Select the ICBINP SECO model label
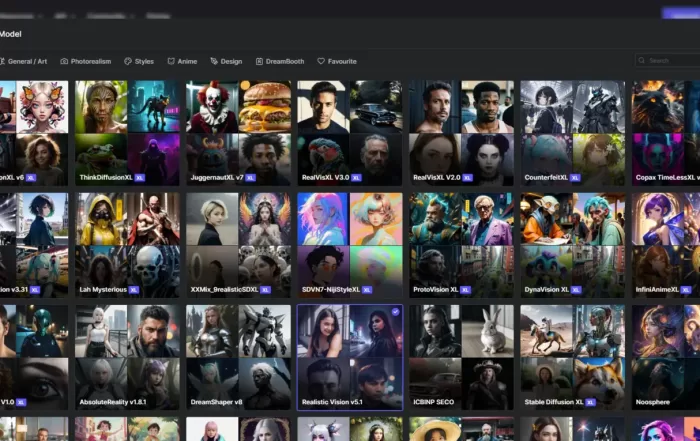This screenshot has height=441, width=700. [x=433, y=402]
